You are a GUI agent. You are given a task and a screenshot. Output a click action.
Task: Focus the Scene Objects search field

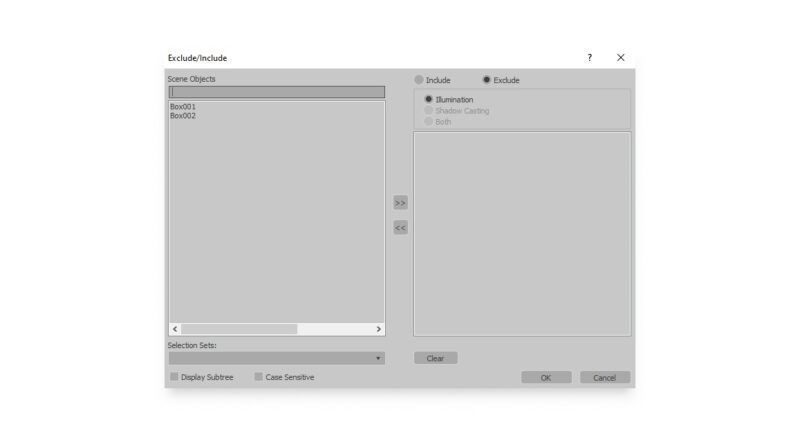[x=277, y=92]
